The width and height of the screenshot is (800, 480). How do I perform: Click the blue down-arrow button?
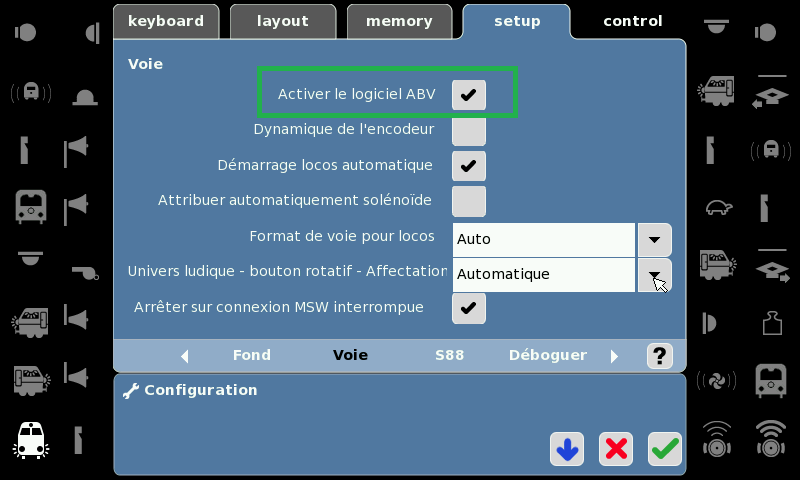[567, 449]
